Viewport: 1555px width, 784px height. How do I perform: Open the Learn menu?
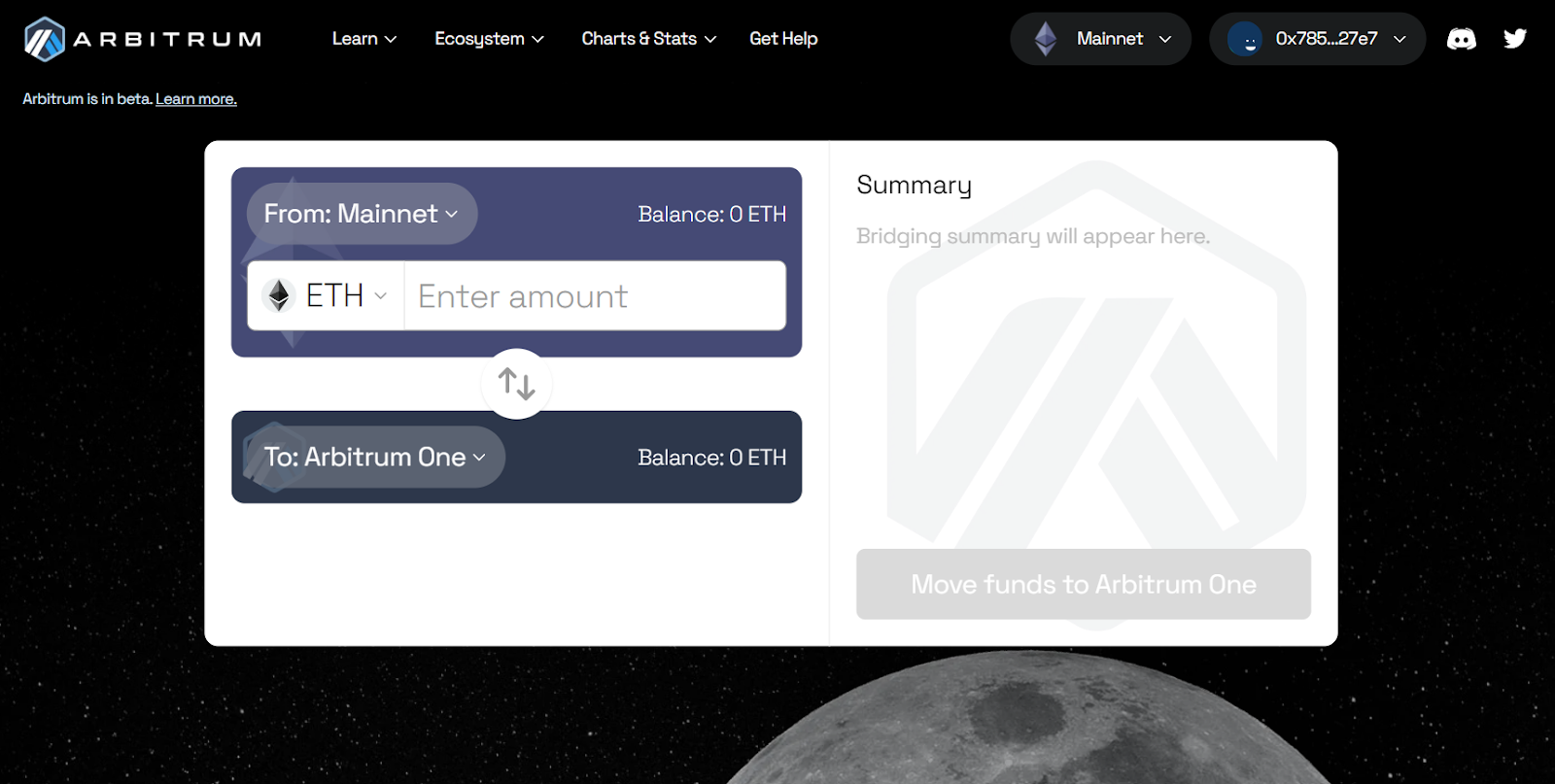364,39
